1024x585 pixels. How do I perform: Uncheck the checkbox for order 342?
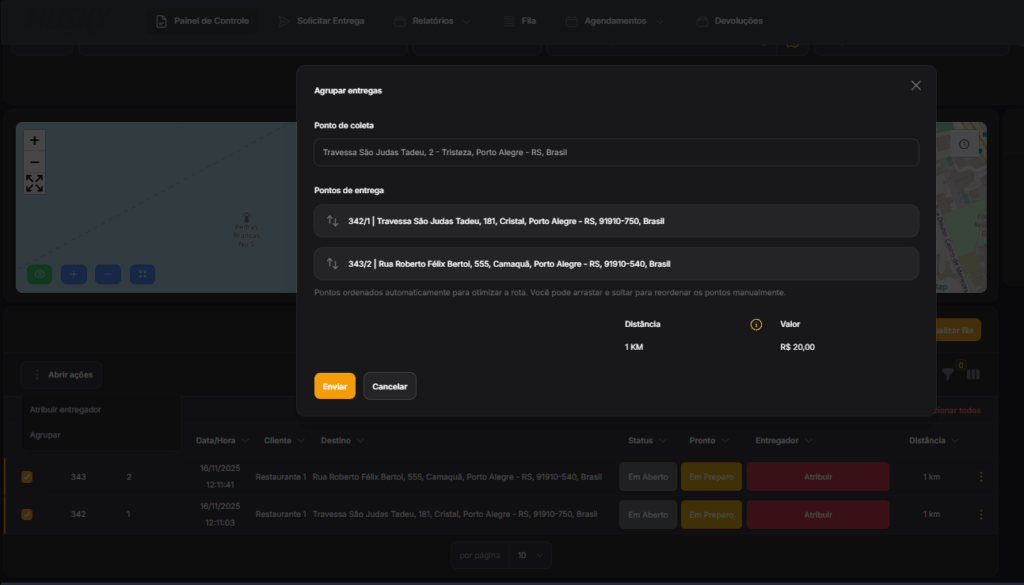click(27, 514)
